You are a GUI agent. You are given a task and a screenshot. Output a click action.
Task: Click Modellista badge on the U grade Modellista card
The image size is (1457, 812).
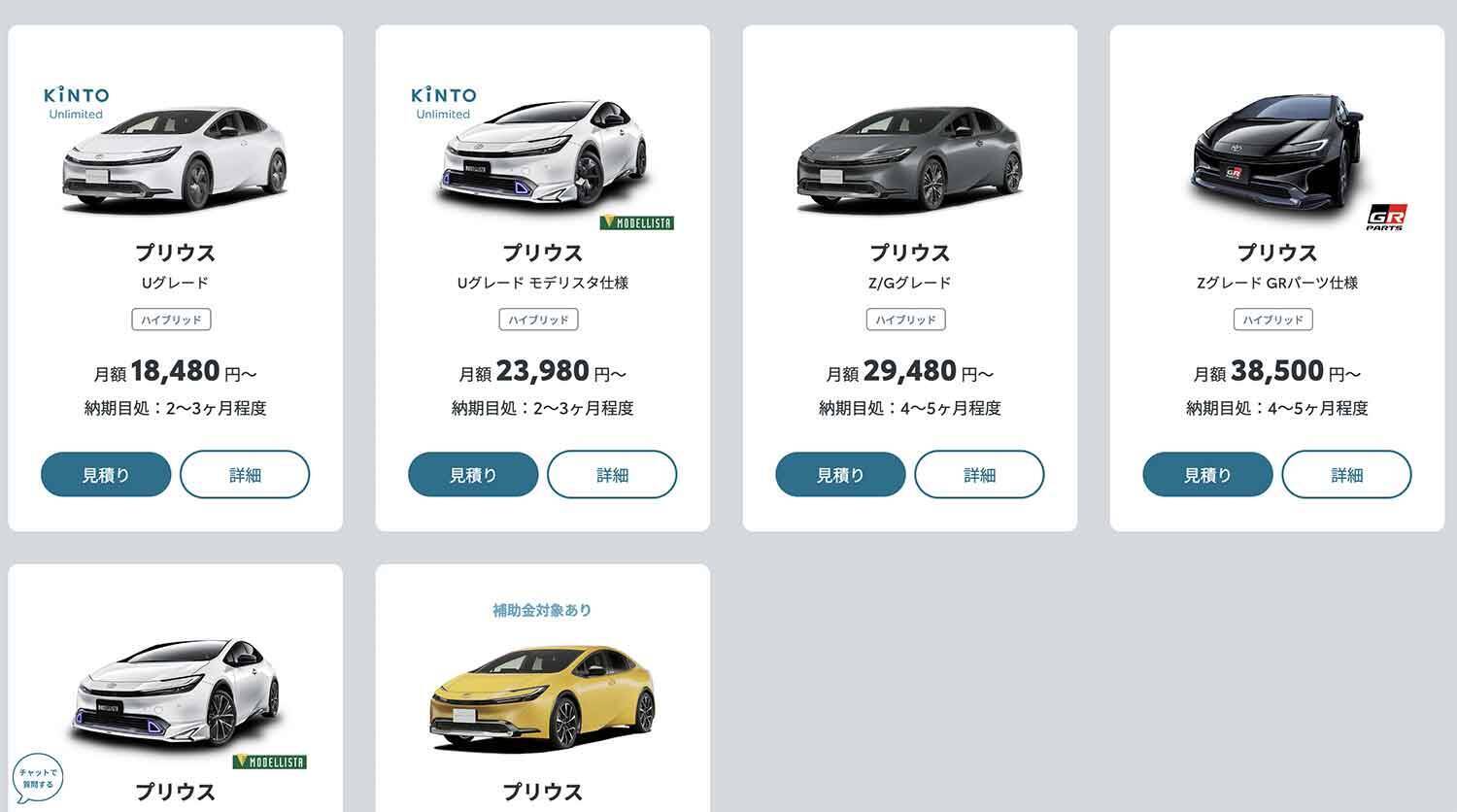(x=636, y=222)
